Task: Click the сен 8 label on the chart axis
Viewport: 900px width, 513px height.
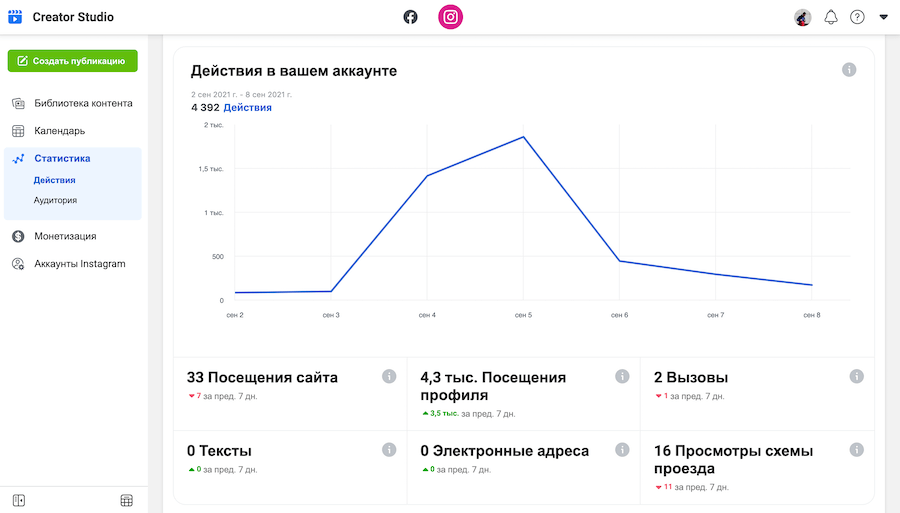Action: pyautogui.click(x=812, y=315)
